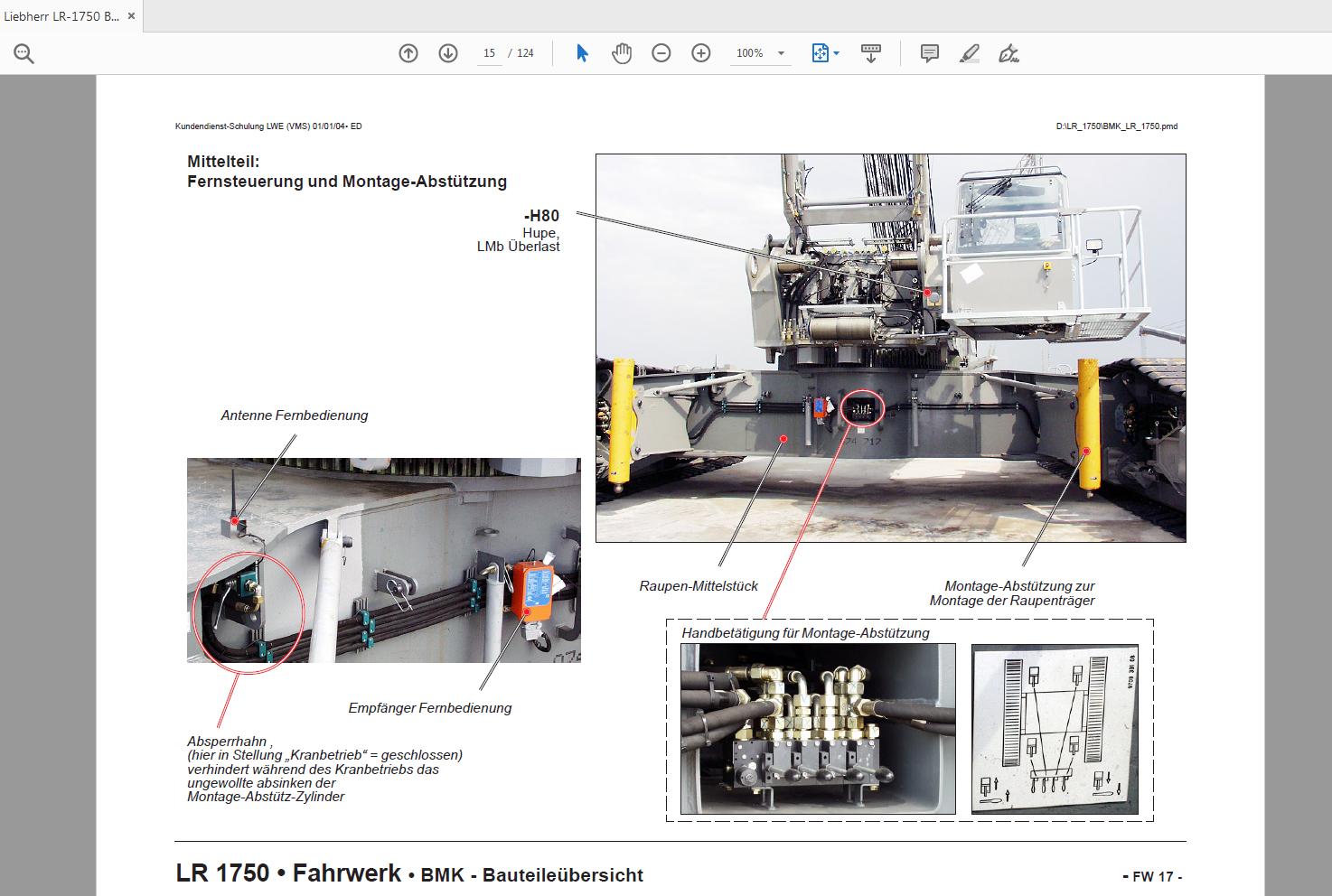The width and height of the screenshot is (1332, 896).
Task: Select the Liebherr LR-1750 document tab
Action: tap(63, 15)
